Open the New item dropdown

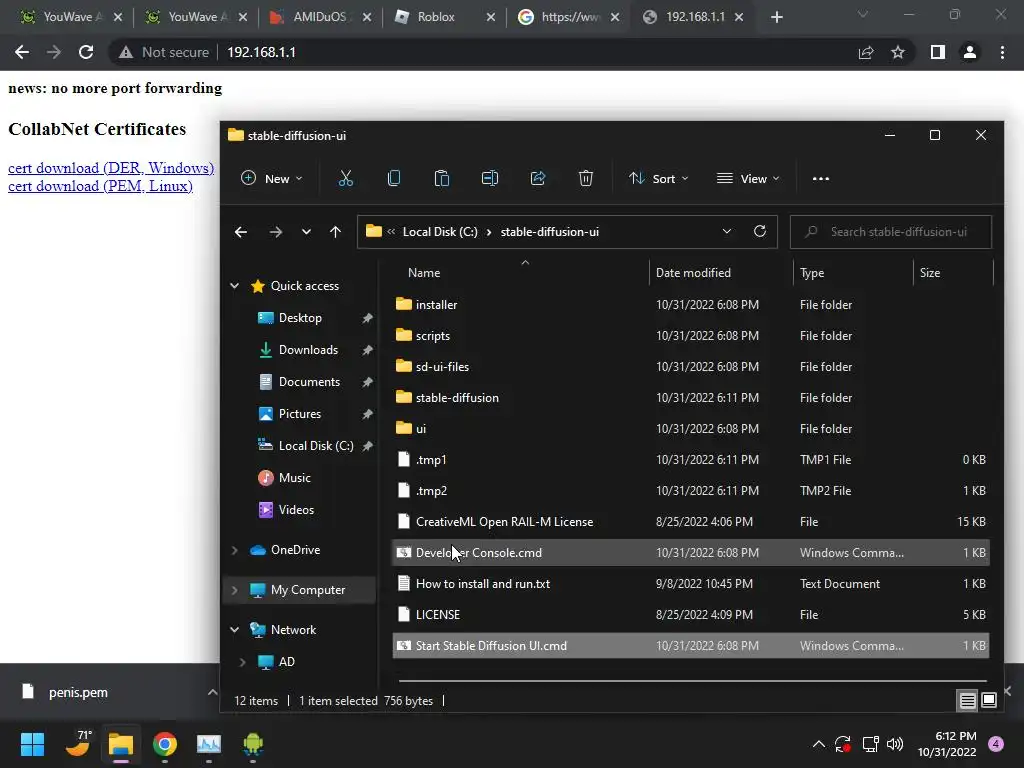coord(272,178)
